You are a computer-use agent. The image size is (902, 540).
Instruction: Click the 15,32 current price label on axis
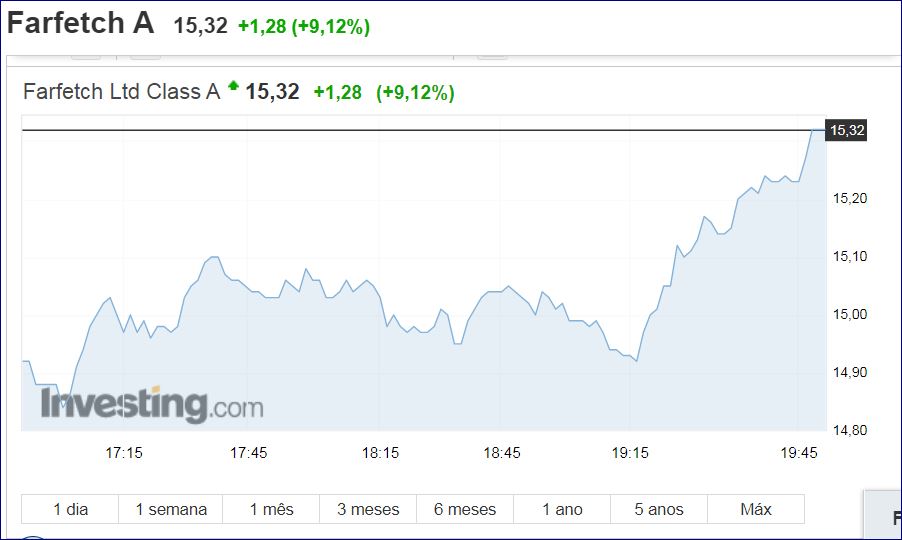846,130
